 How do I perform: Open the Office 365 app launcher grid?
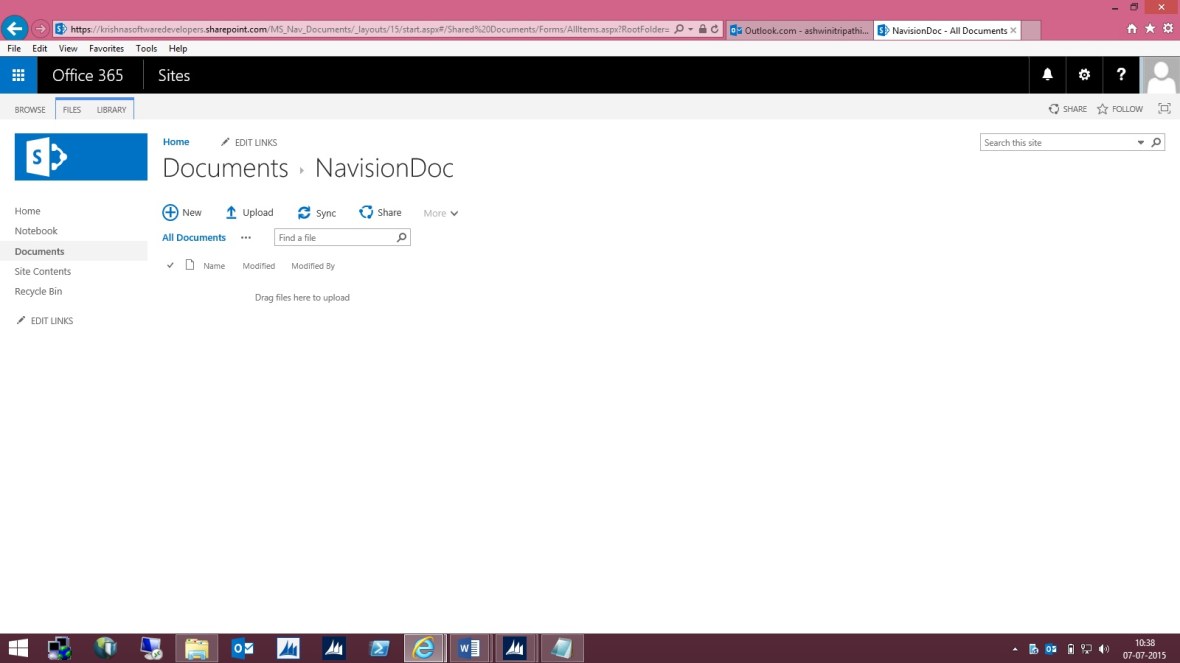click(x=18, y=74)
